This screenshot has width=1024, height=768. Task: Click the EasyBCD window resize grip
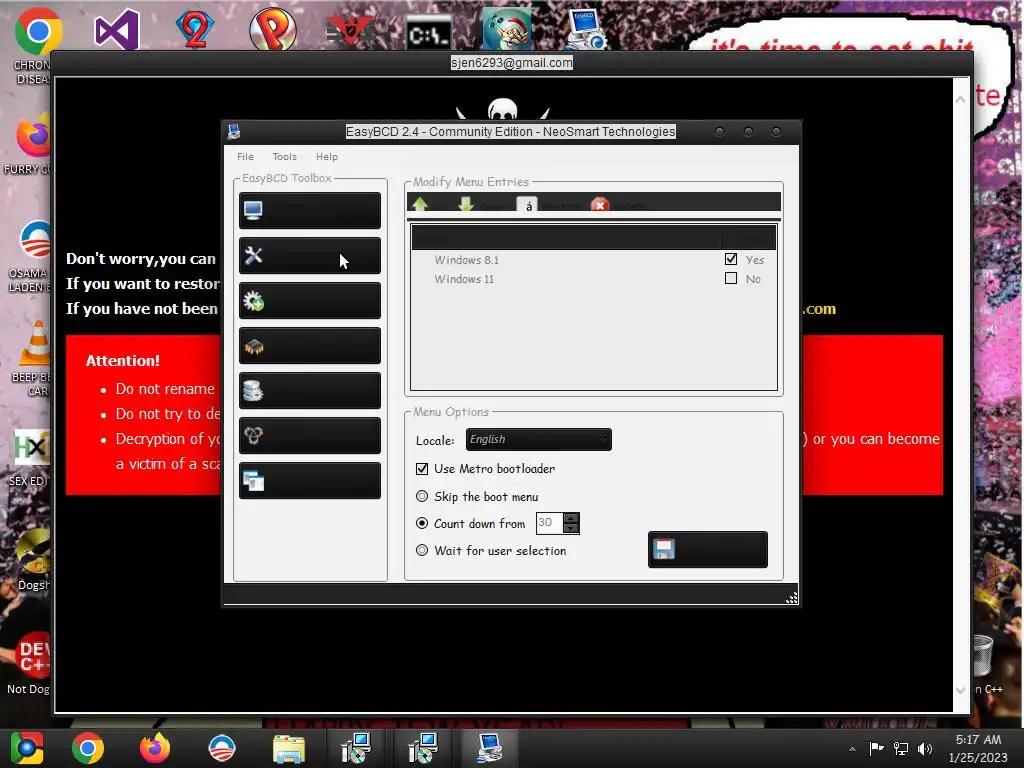coord(792,598)
